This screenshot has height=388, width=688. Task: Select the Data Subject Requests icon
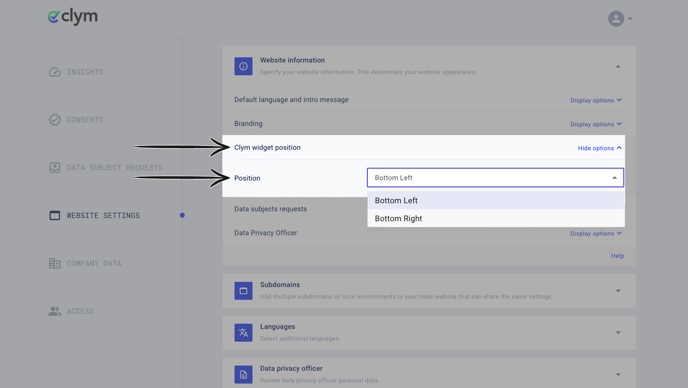point(54,167)
